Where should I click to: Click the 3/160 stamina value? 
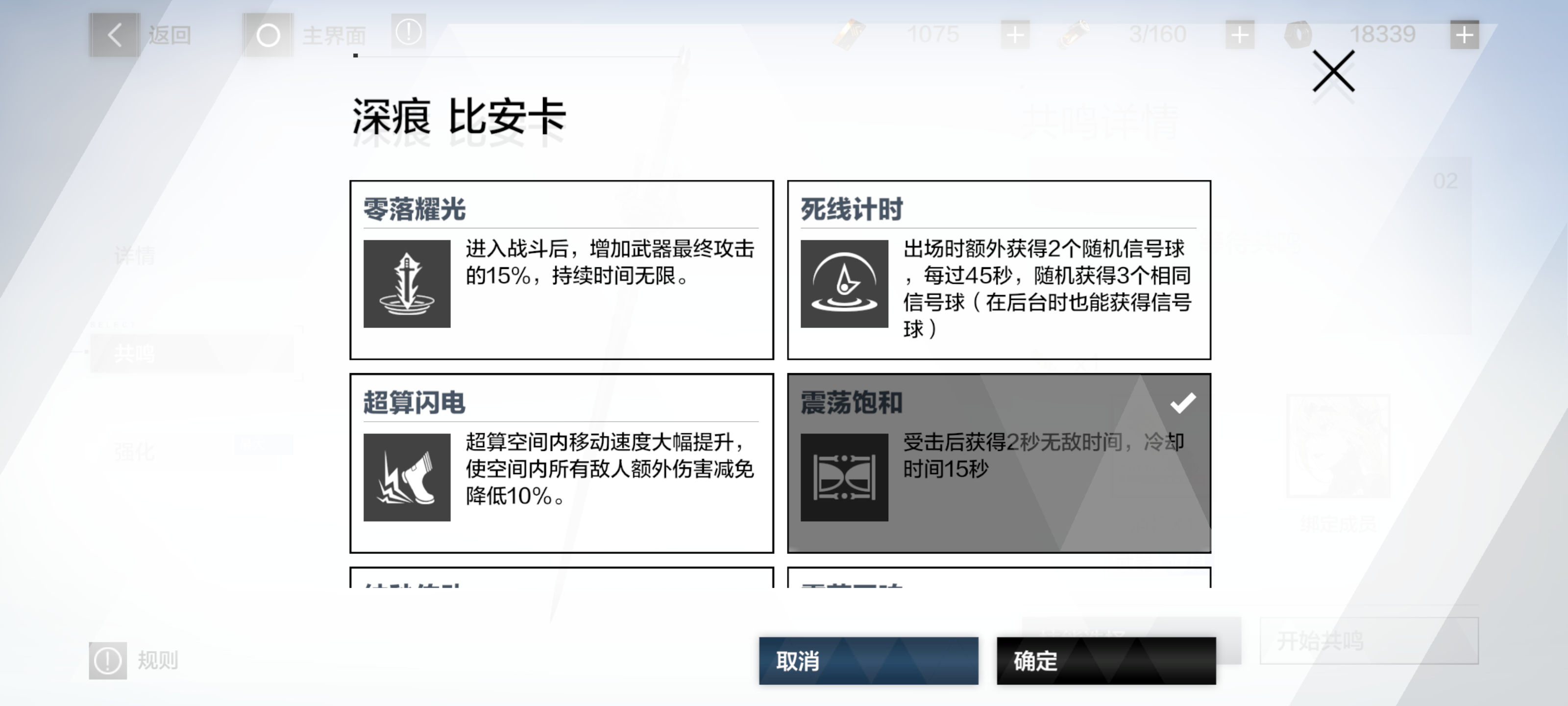[x=1158, y=34]
